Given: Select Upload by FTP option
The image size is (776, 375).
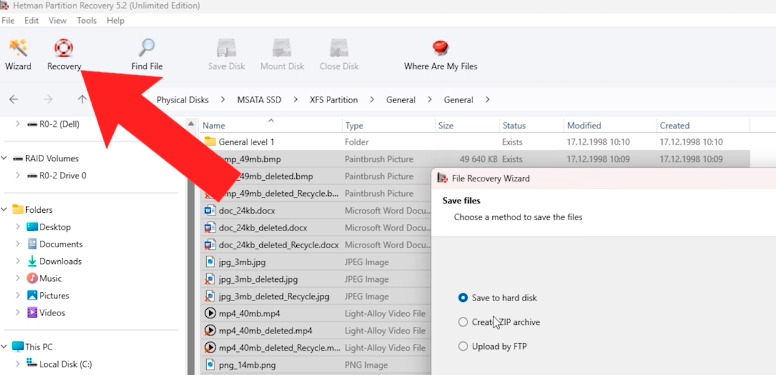Looking at the screenshot, I should (x=463, y=346).
